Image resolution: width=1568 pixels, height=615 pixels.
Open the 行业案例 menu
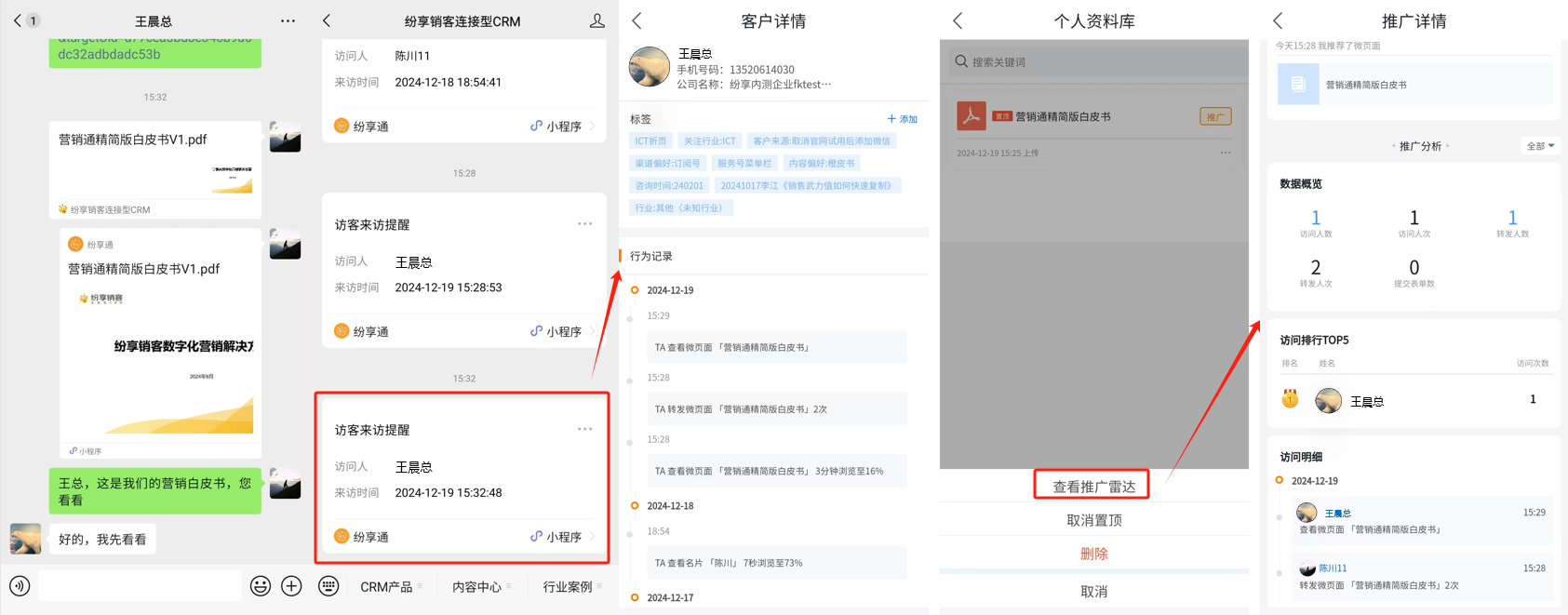point(572,587)
